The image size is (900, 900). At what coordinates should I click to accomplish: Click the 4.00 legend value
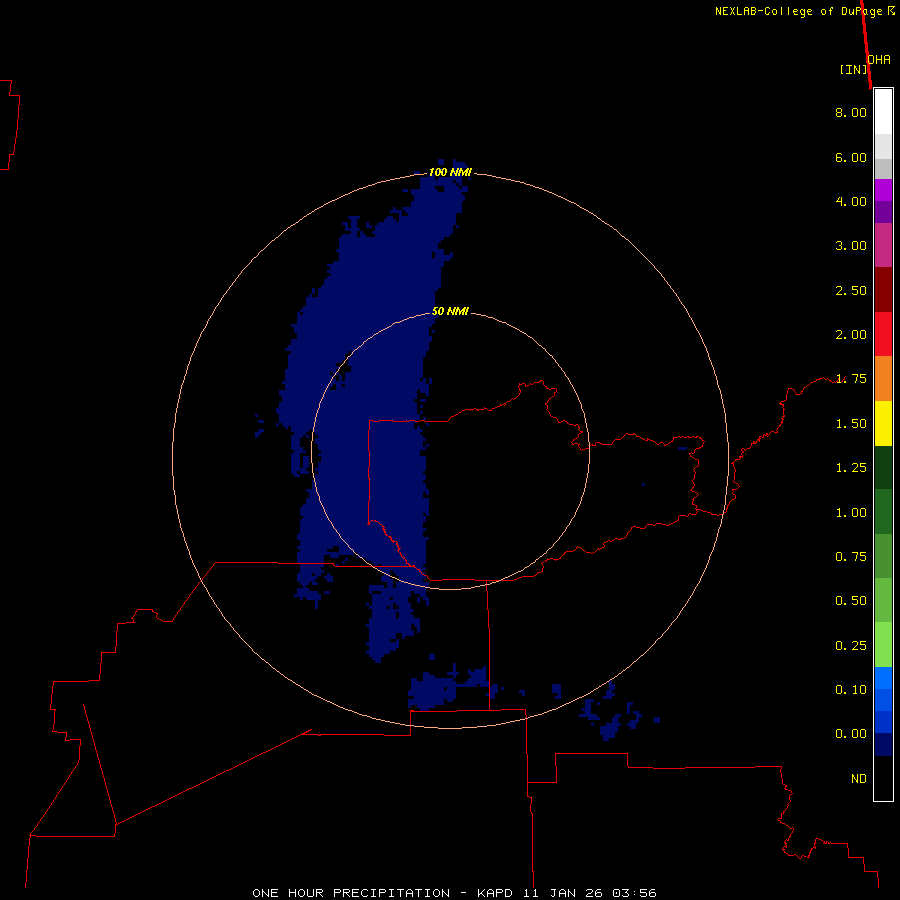[851, 201]
